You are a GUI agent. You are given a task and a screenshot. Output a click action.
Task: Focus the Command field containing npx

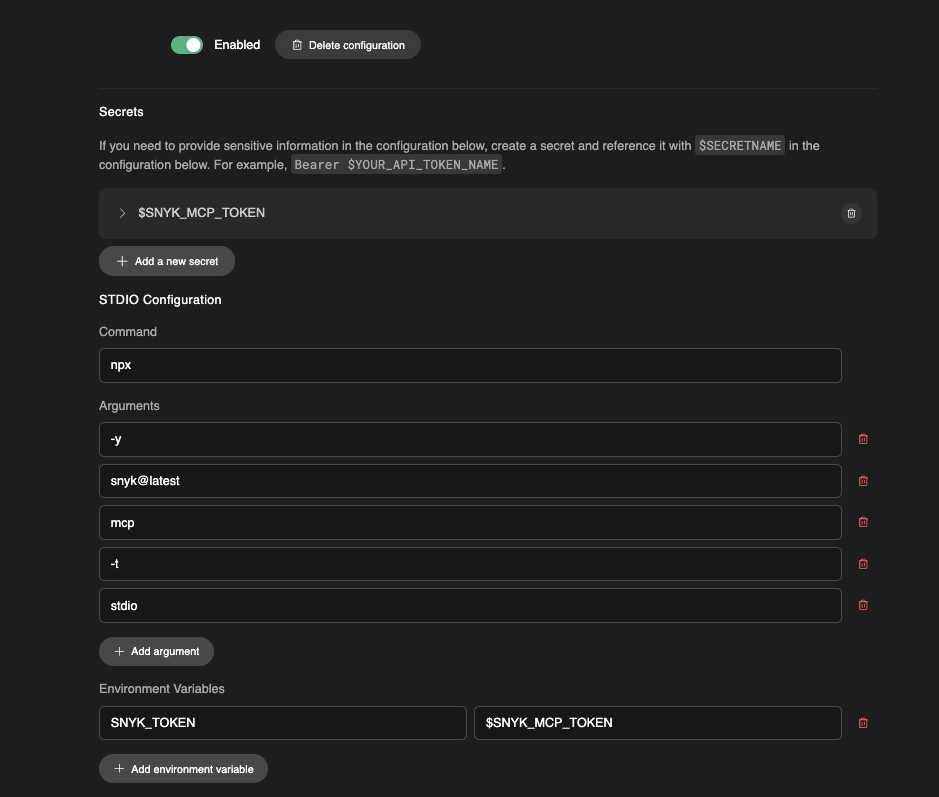[x=470, y=365]
